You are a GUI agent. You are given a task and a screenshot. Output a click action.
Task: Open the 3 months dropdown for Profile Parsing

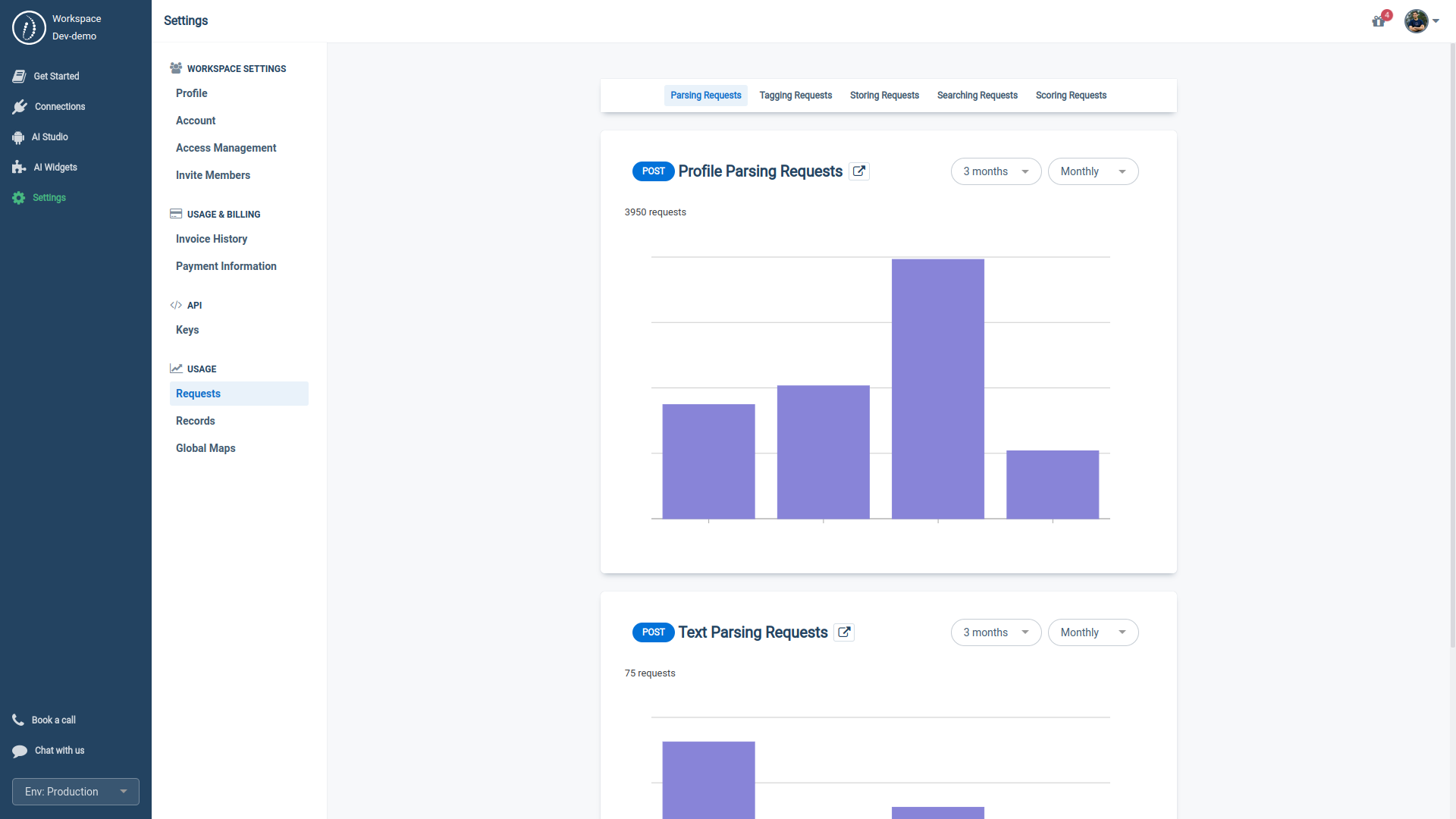click(996, 171)
